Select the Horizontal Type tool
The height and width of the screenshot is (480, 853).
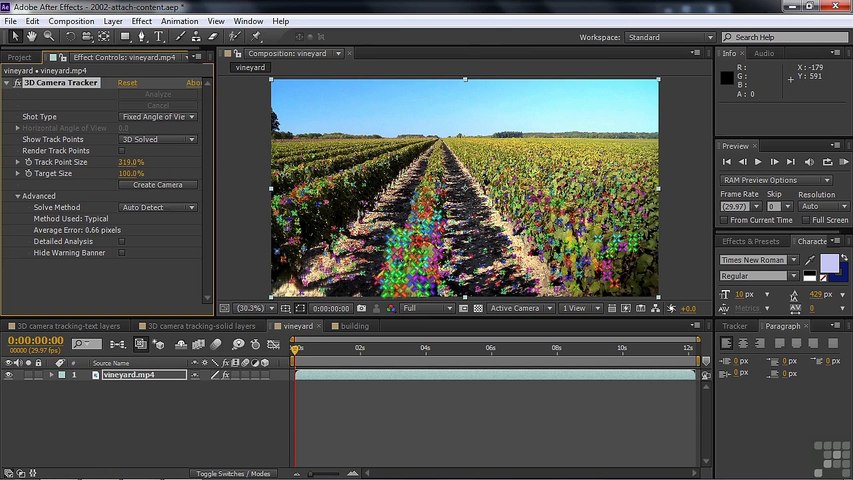pos(159,37)
